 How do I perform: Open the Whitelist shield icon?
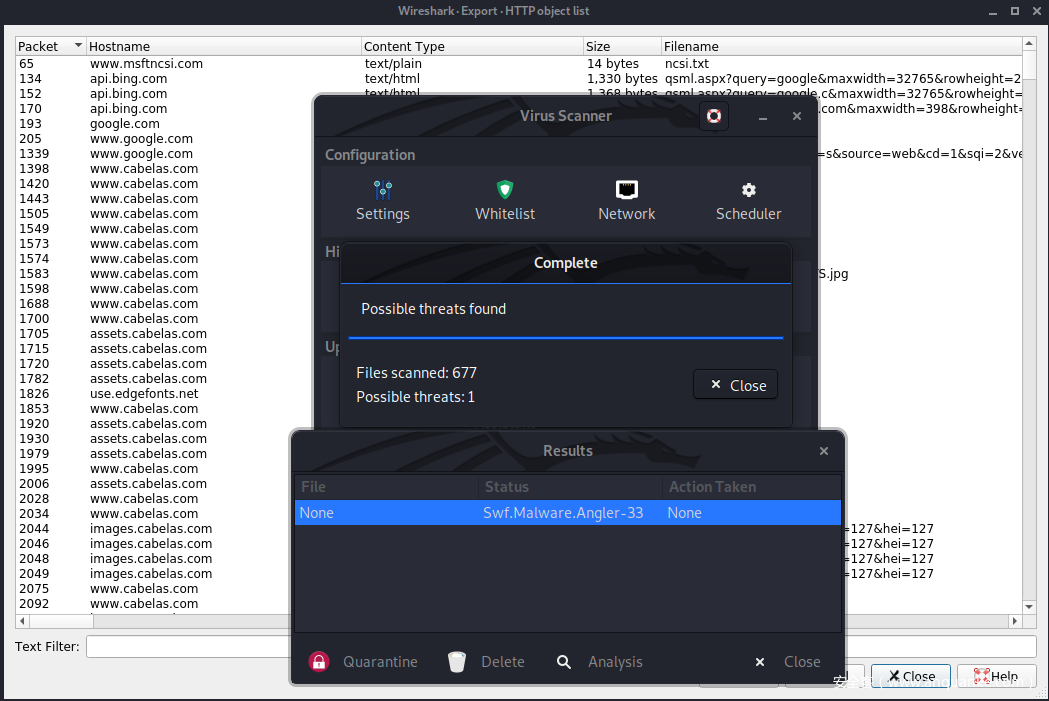(505, 190)
